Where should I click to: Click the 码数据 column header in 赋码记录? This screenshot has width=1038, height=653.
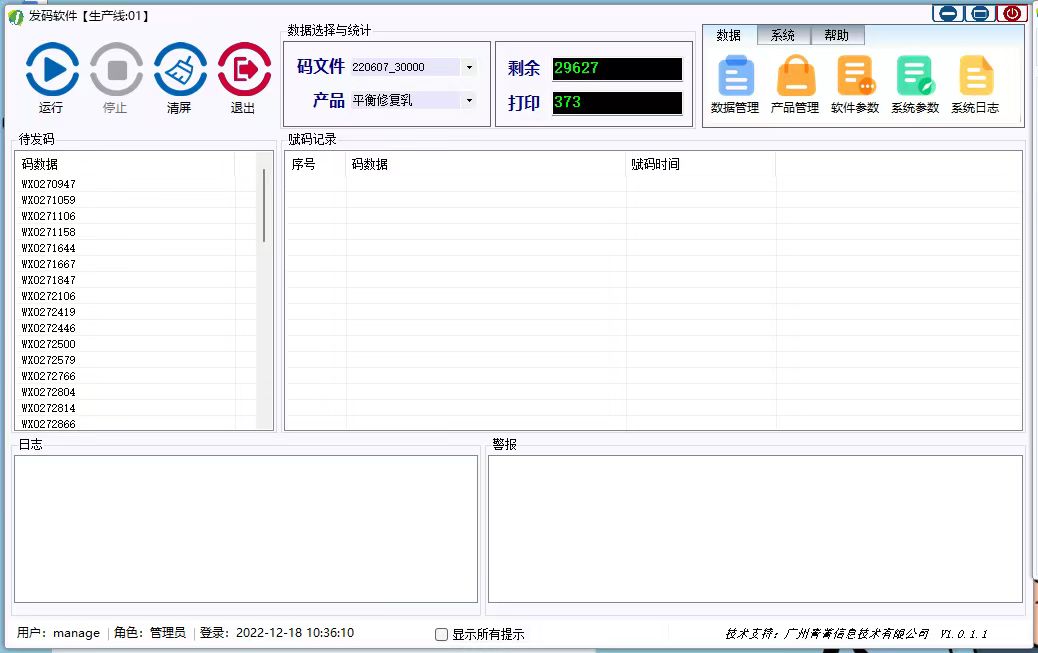pos(485,165)
